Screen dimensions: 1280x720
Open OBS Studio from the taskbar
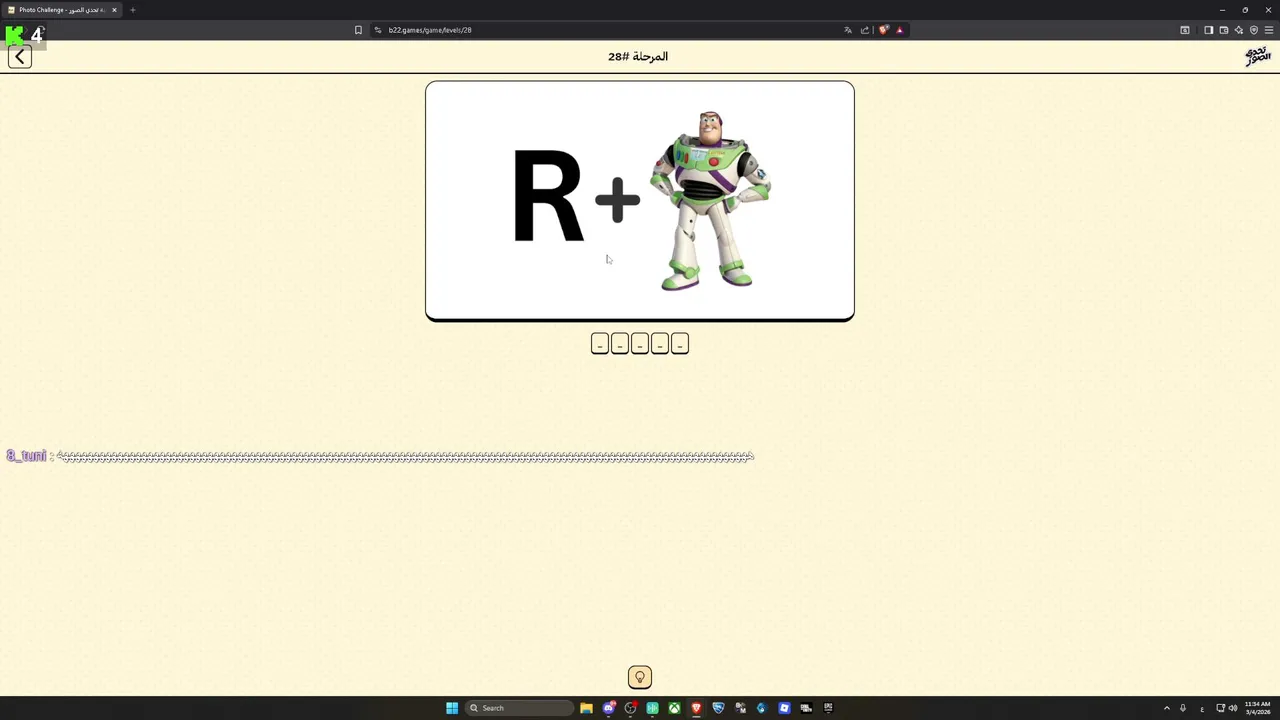(x=630, y=708)
